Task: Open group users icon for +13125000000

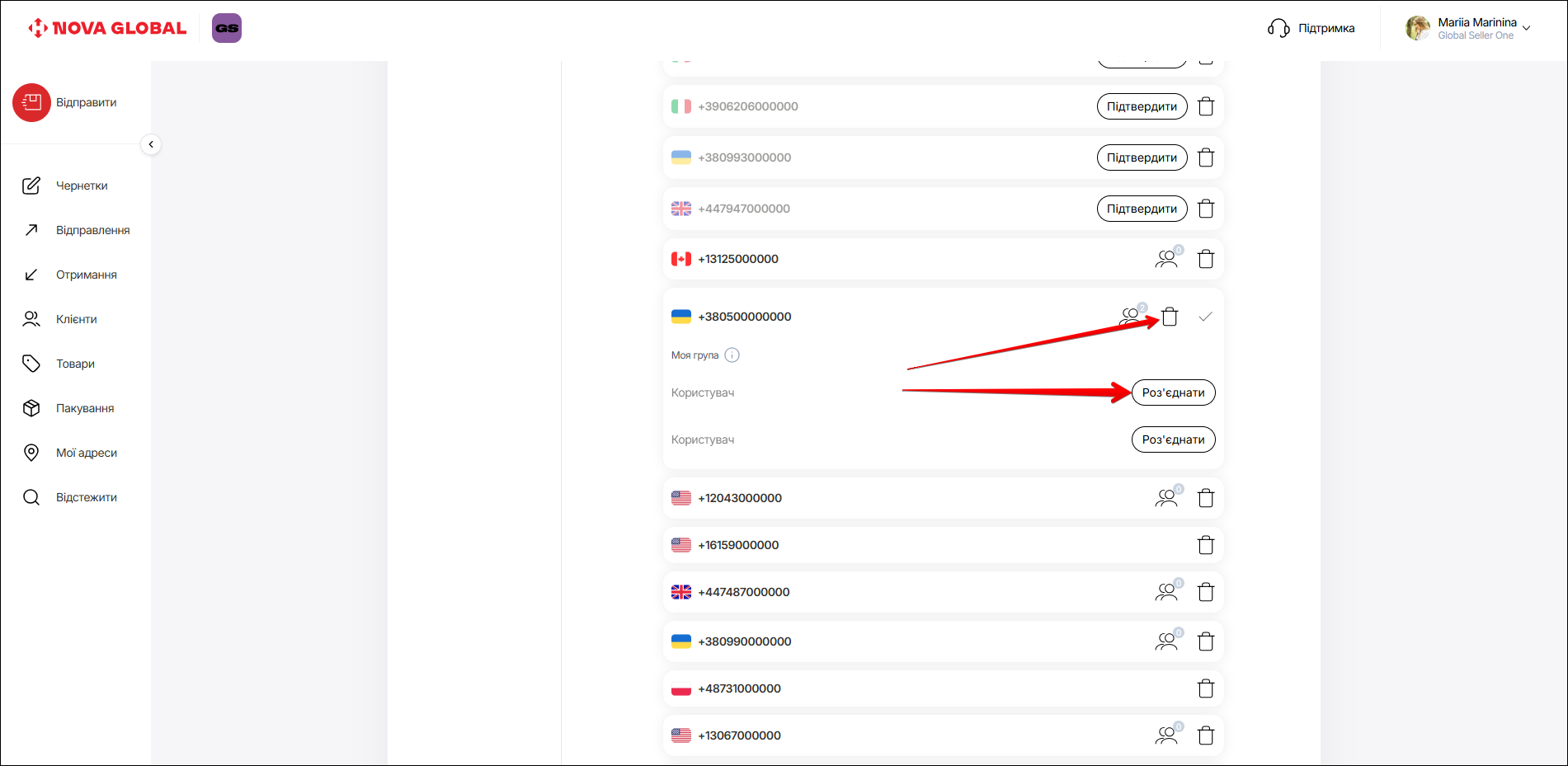Action: tap(1166, 259)
